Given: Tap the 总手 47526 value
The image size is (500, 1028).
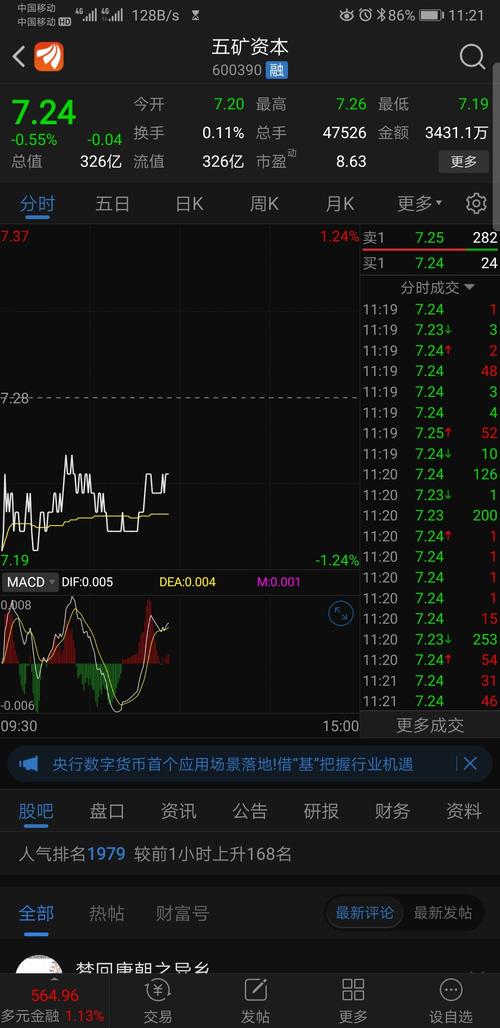Looking at the screenshot, I should (344, 133).
